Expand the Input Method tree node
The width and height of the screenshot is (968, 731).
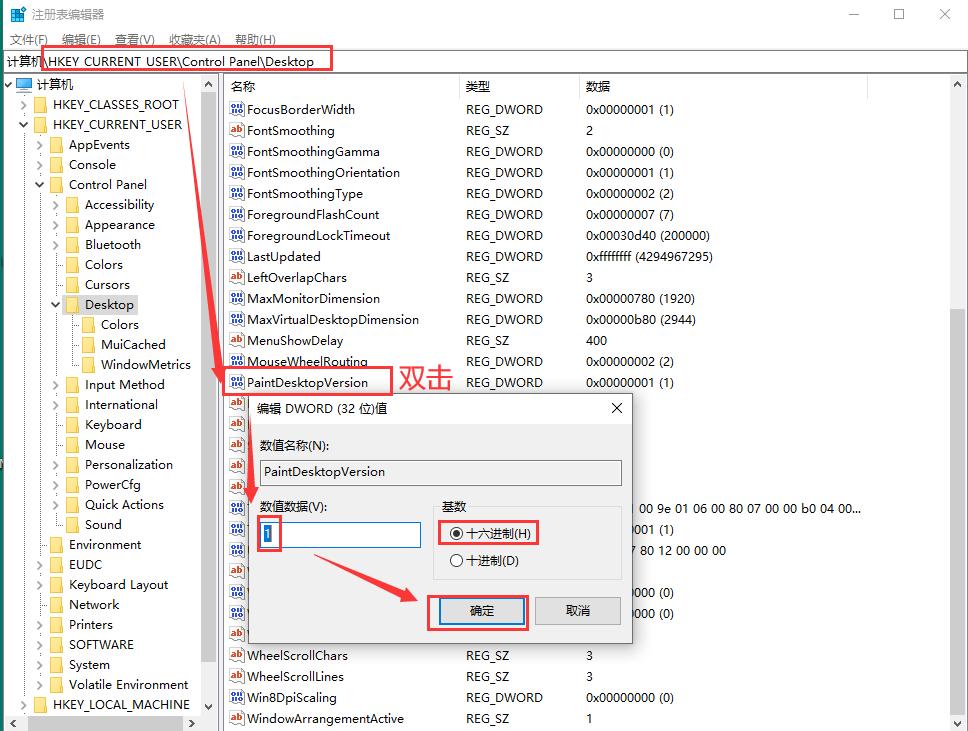(56, 385)
